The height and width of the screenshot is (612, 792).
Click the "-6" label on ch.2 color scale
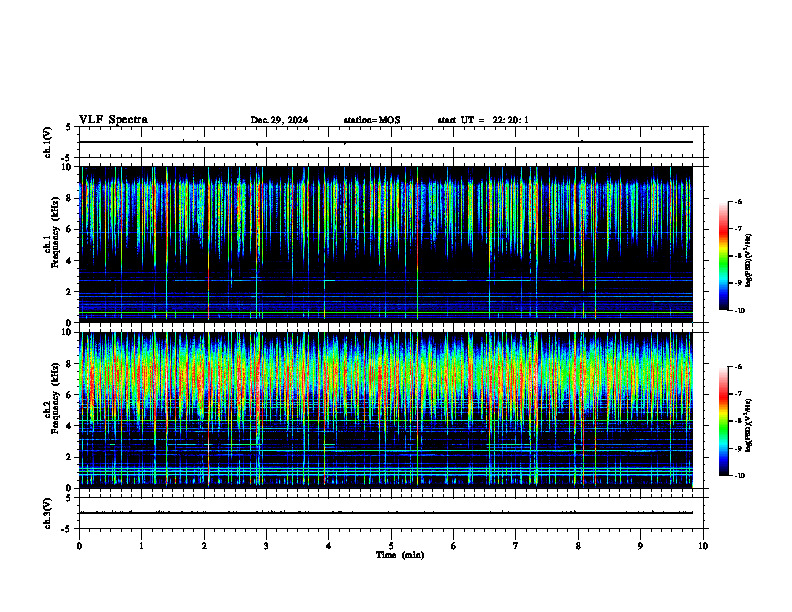(x=739, y=367)
